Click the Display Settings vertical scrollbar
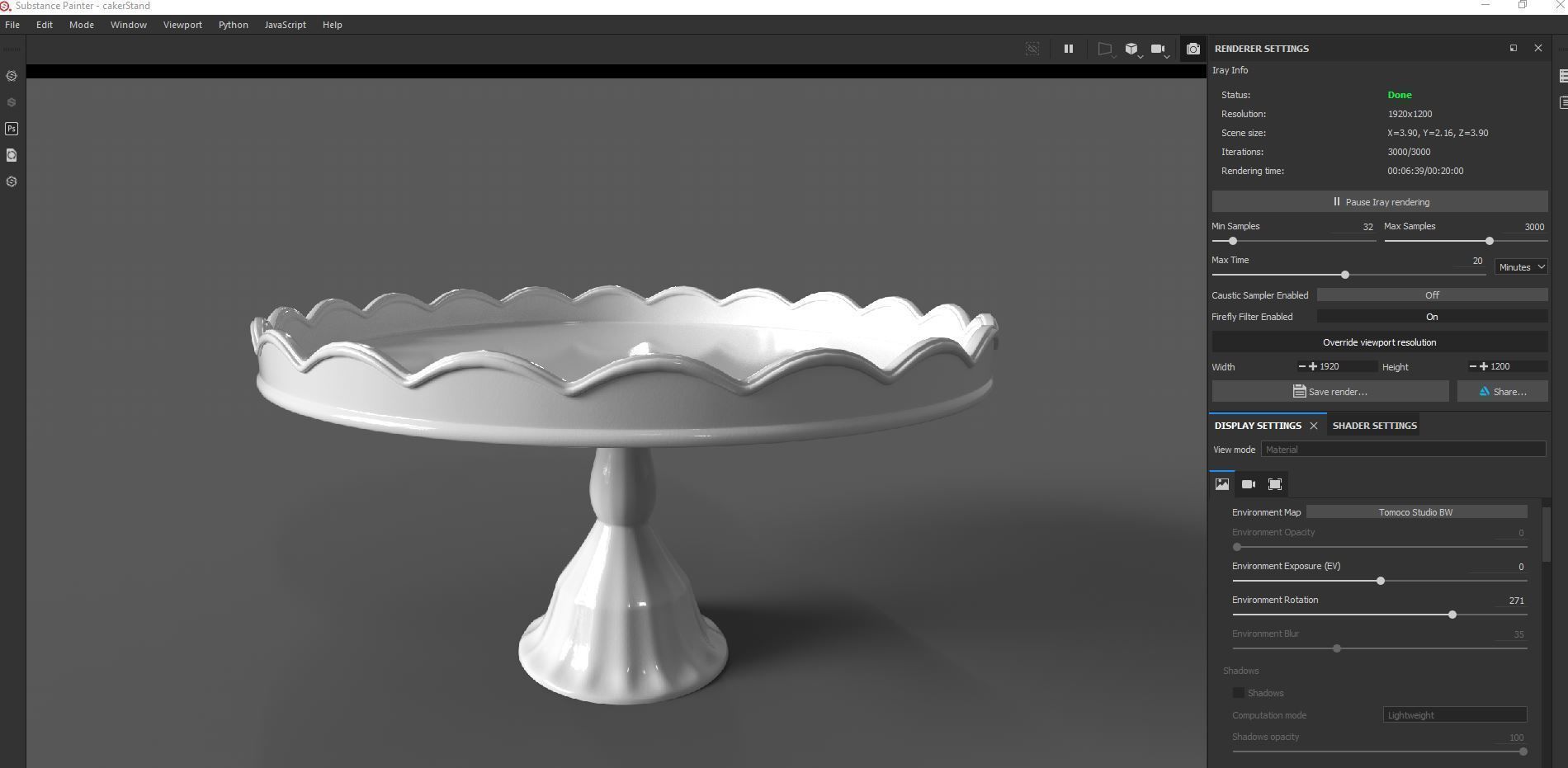This screenshot has width=1568, height=768. 1547,536
